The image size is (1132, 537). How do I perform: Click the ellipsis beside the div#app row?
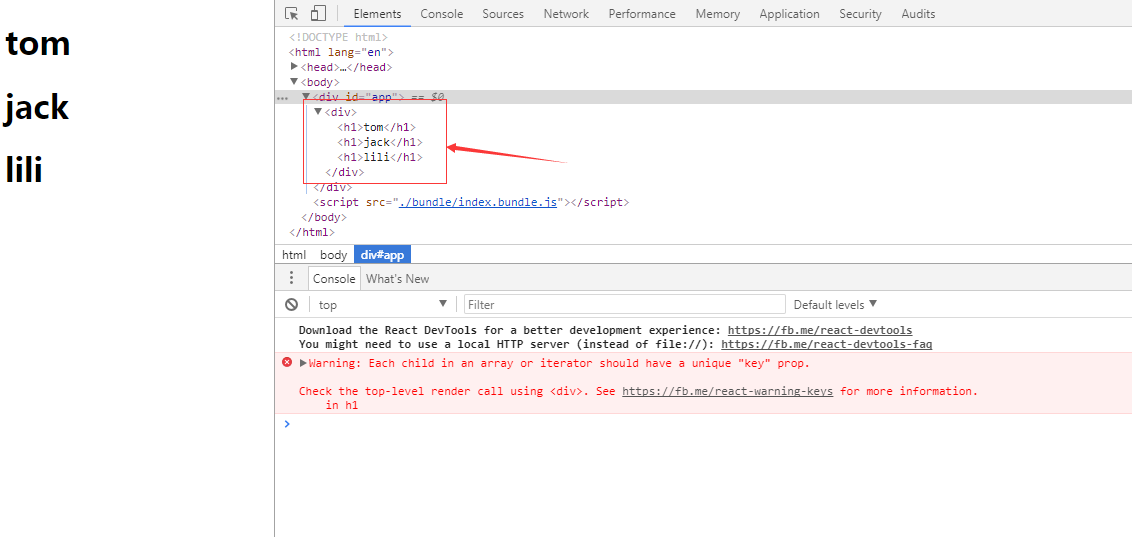282,97
